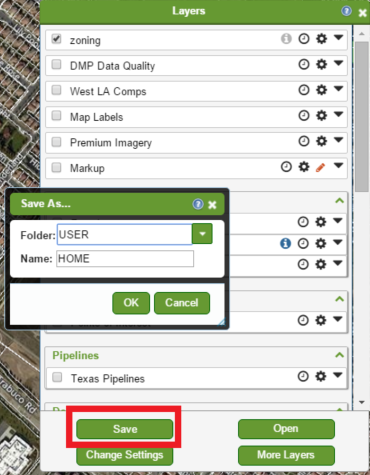Collapse the Pipelines group
This screenshot has height=475, width=370.
tap(339, 355)
